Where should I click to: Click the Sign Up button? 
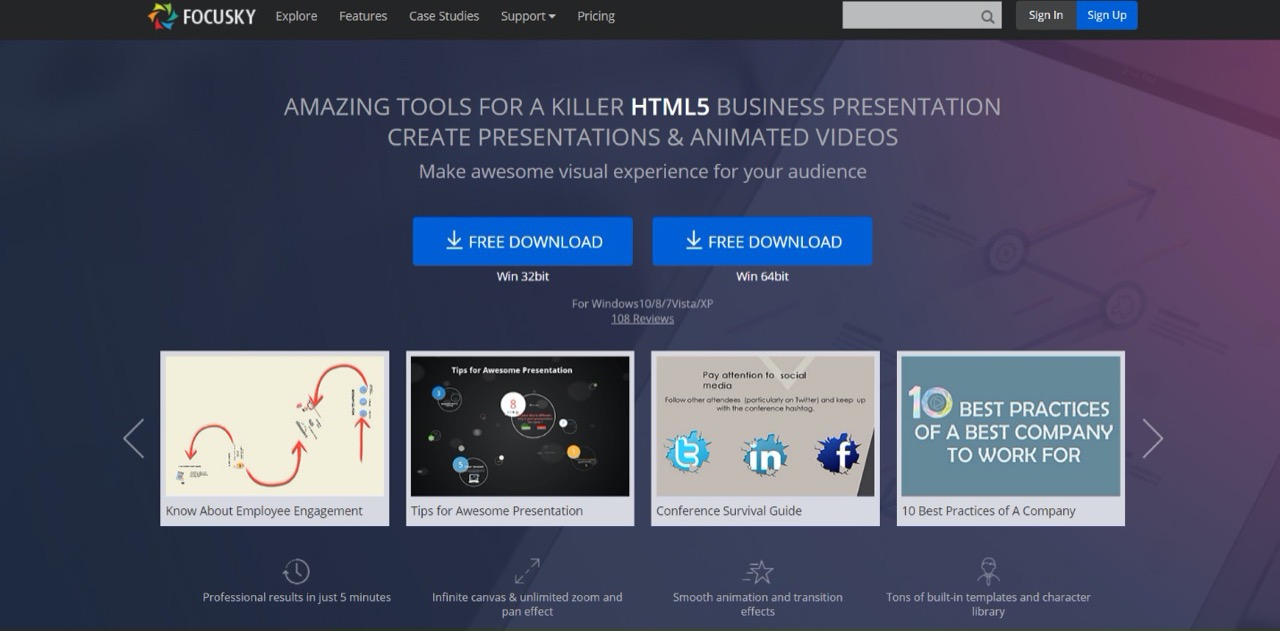(x=1107, y=15)
